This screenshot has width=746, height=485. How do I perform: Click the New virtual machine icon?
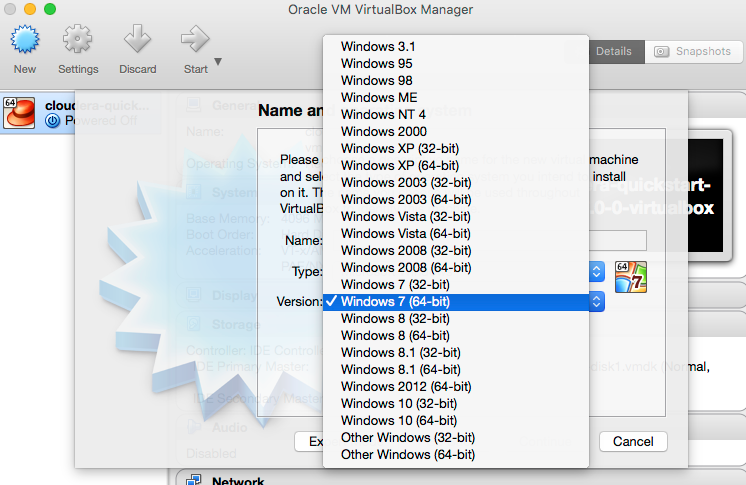click(25, 40)
